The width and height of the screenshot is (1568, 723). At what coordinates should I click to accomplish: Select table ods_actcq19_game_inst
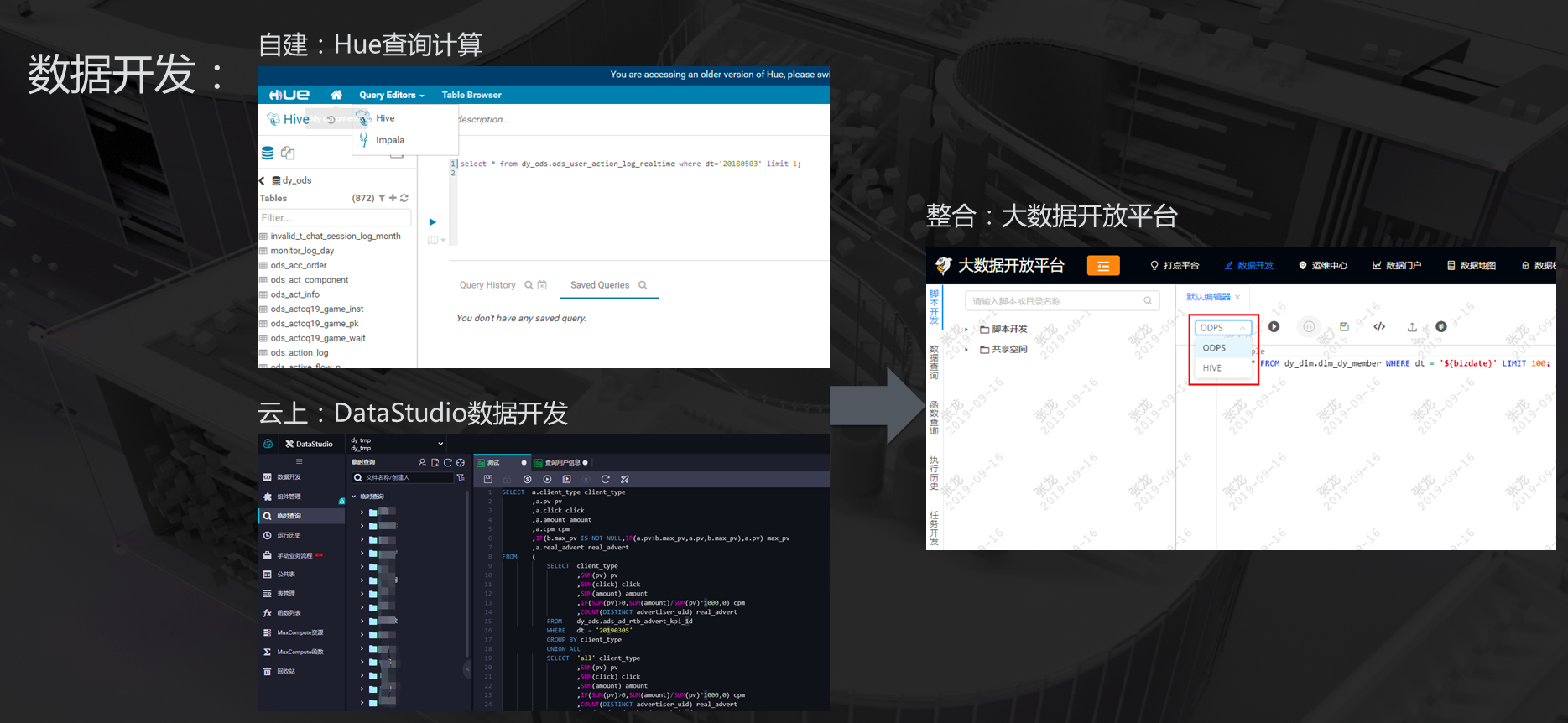317,309
